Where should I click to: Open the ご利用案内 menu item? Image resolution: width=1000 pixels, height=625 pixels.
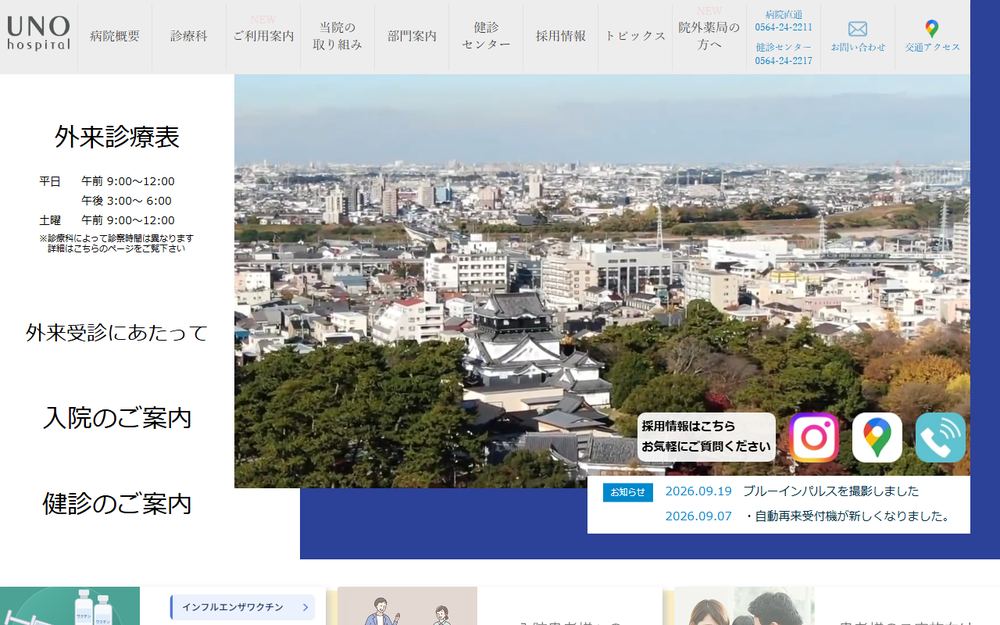click(x=263, y=36)
